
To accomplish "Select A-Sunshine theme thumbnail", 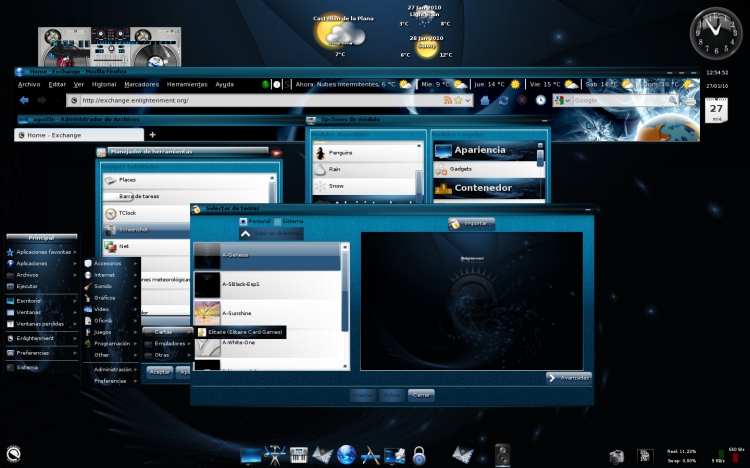I will [208, 313].
